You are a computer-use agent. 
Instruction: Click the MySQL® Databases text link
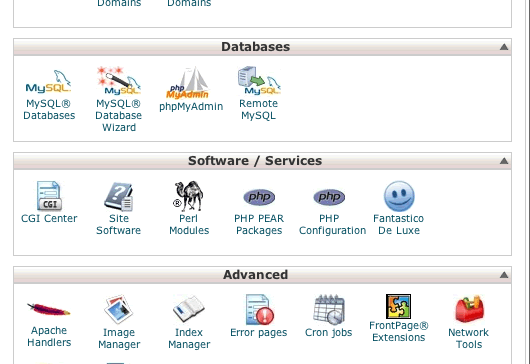tap(49, 110)
